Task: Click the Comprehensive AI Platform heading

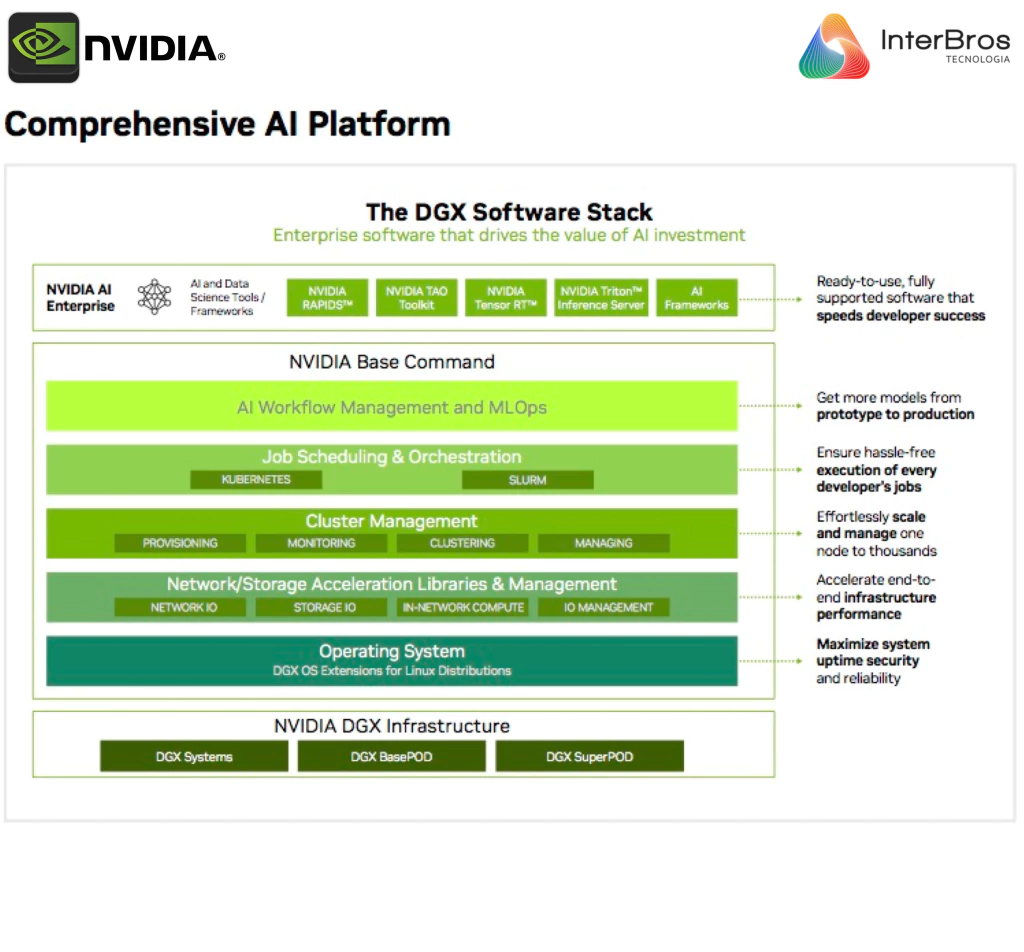Action: tap(228, 123)
